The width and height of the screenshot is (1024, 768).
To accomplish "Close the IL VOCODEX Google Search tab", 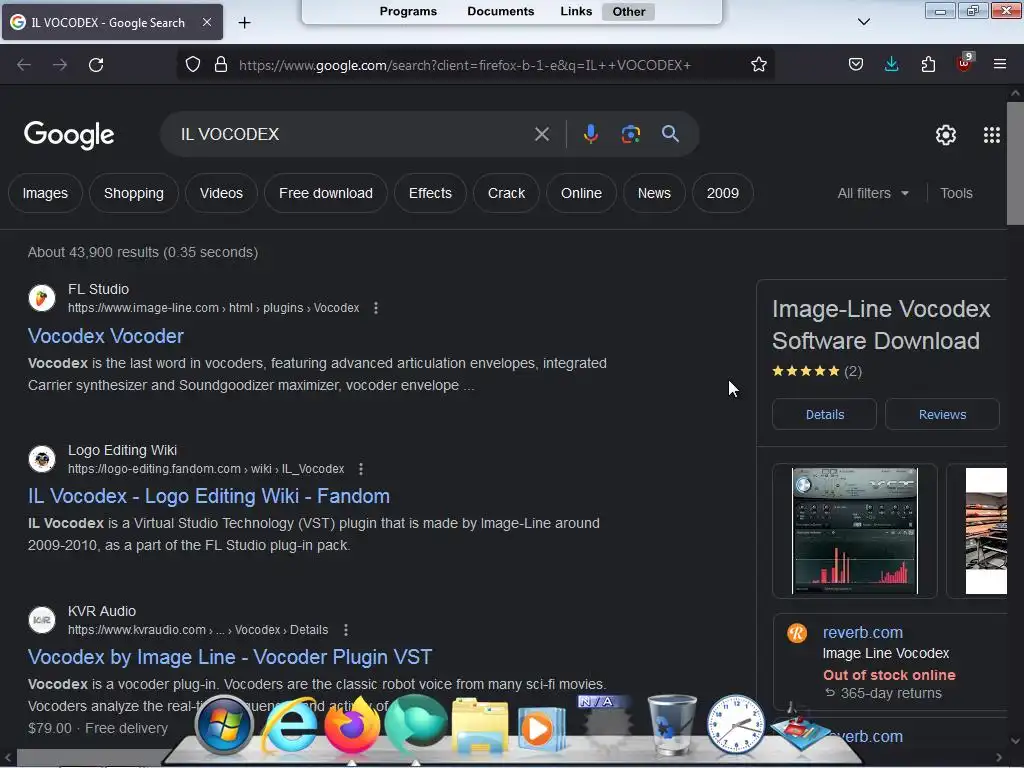I will click(x=206, y=22).
